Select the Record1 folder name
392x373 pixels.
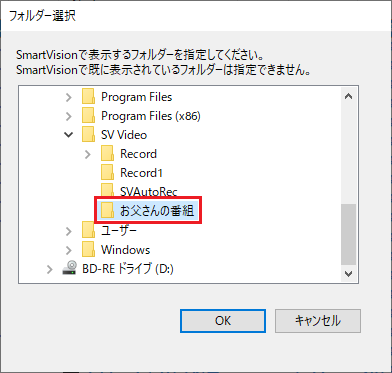141,173
